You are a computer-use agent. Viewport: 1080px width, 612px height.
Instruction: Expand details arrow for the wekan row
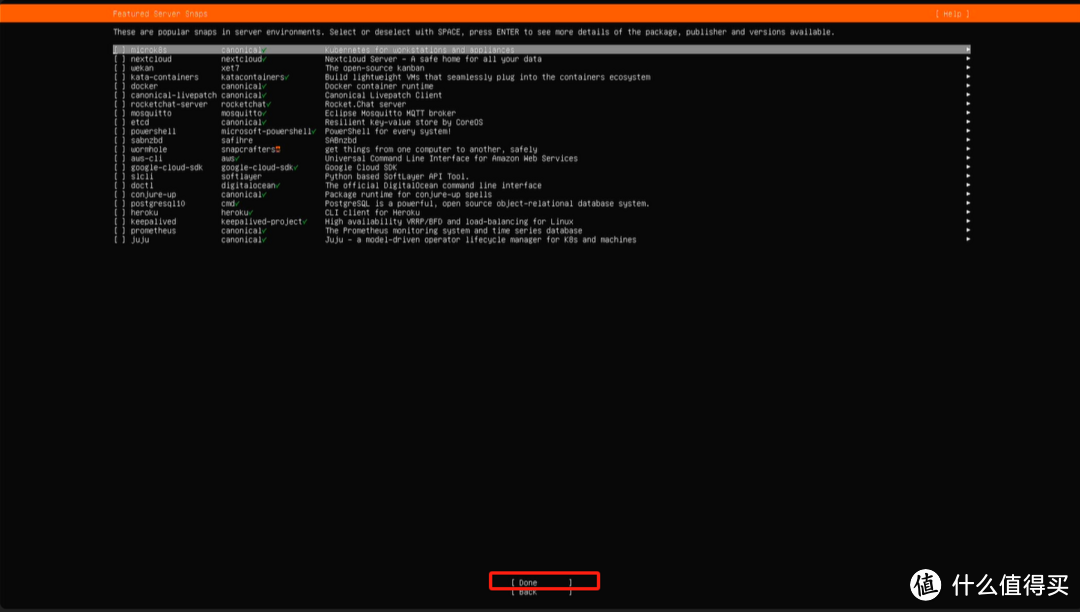coord(967,68)
